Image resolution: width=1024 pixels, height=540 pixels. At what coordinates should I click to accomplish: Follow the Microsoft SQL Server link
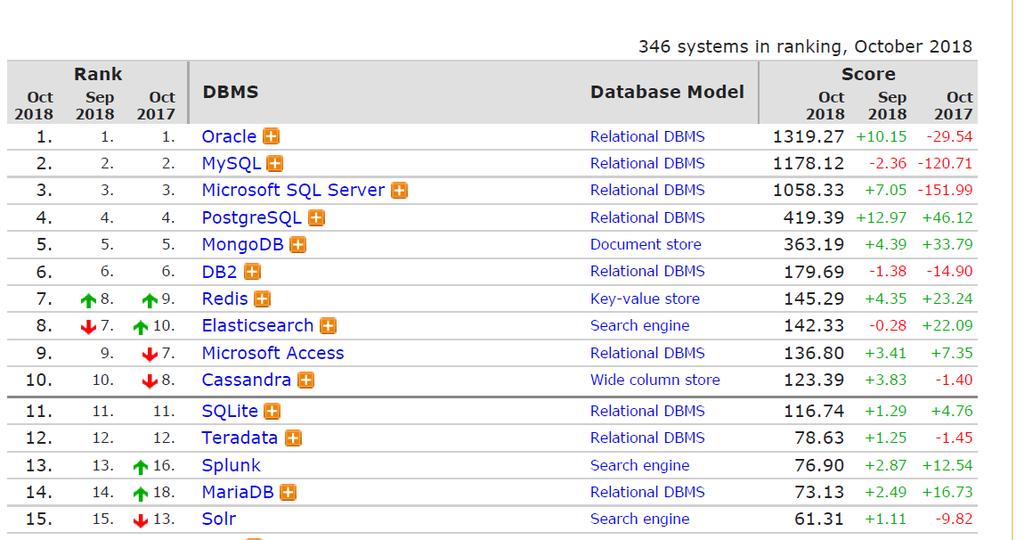[x=293, y=190]
